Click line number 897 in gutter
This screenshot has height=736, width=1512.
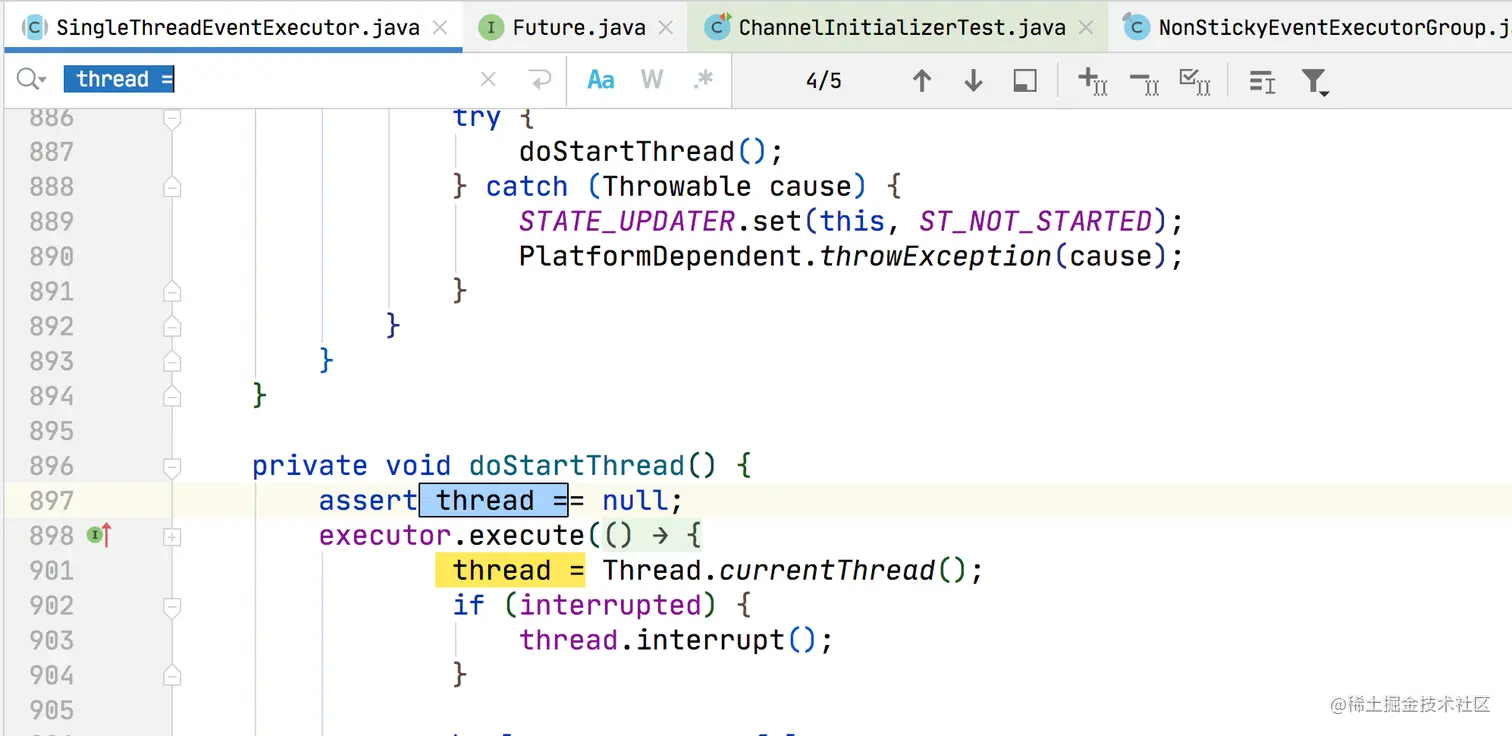[51, 500]
